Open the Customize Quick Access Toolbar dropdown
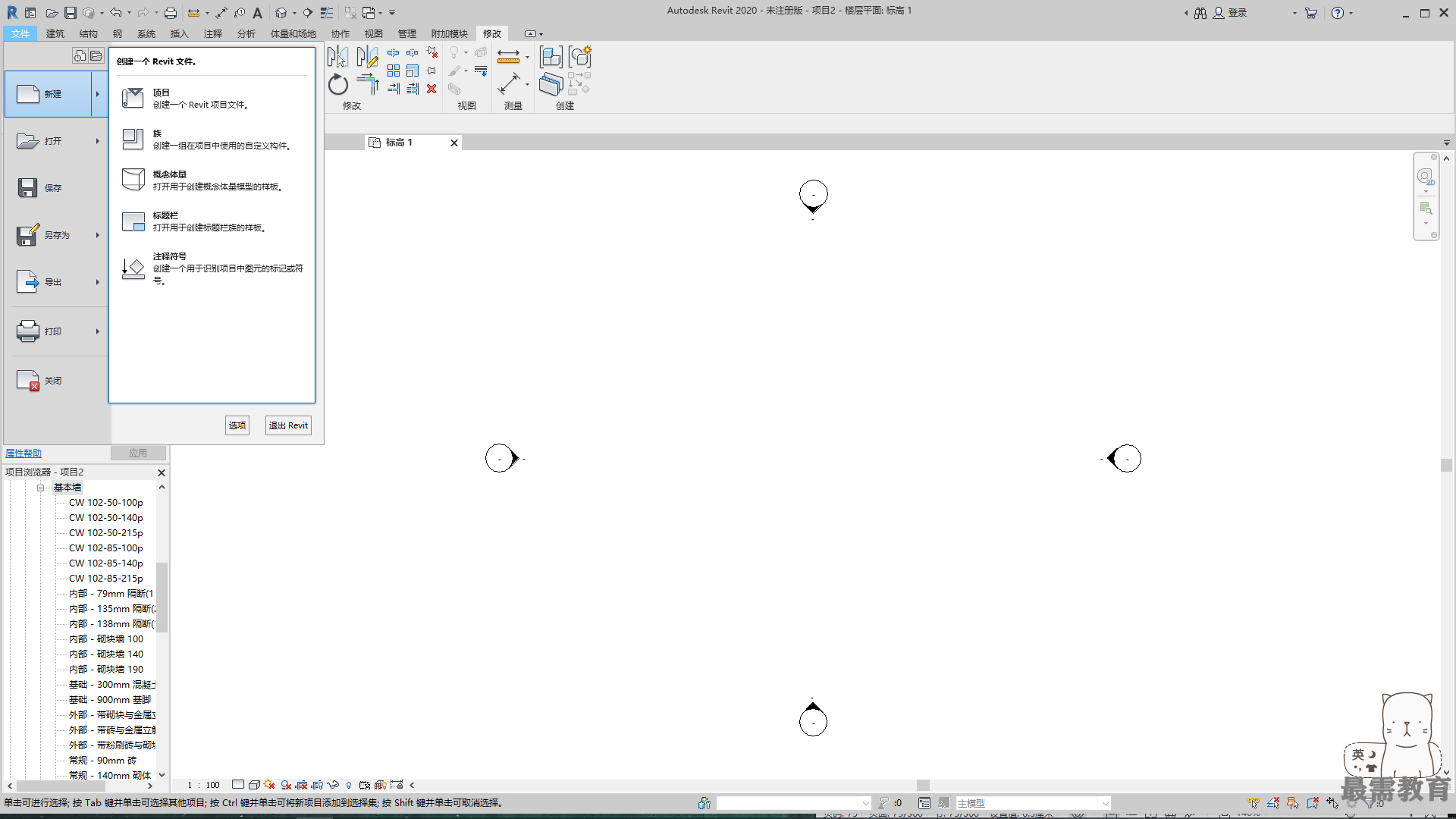The width and height of the screenshot is (1456, 819). tap(392, 13)
